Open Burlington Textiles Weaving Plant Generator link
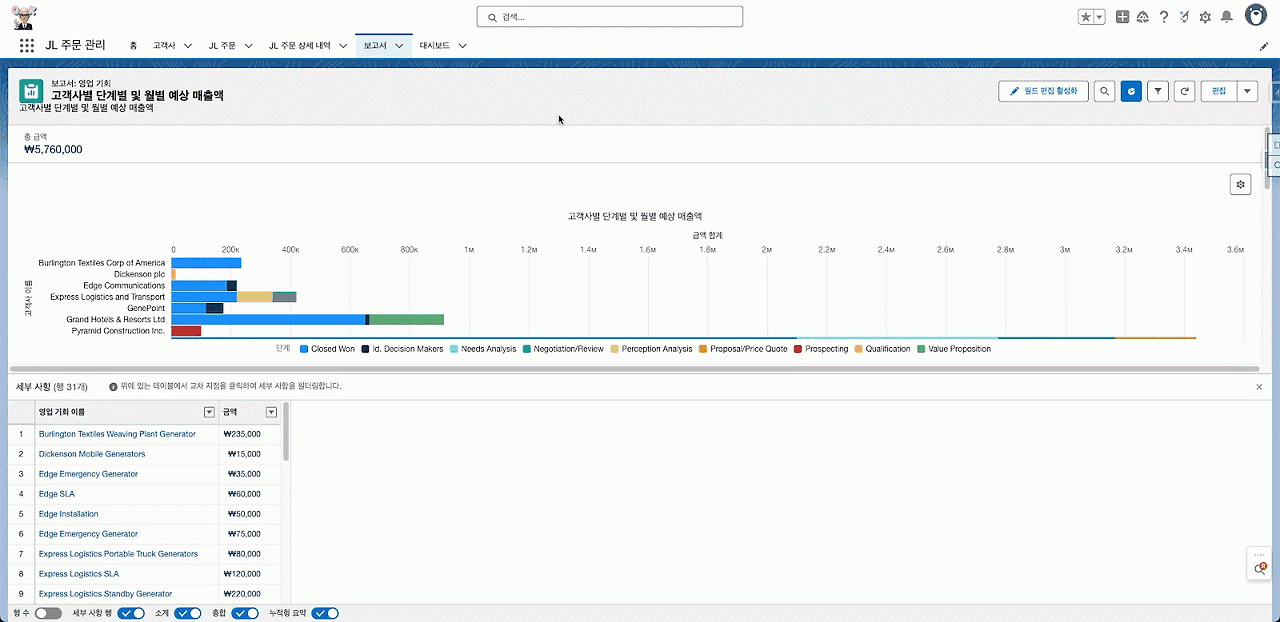 [x=117, y=434]
